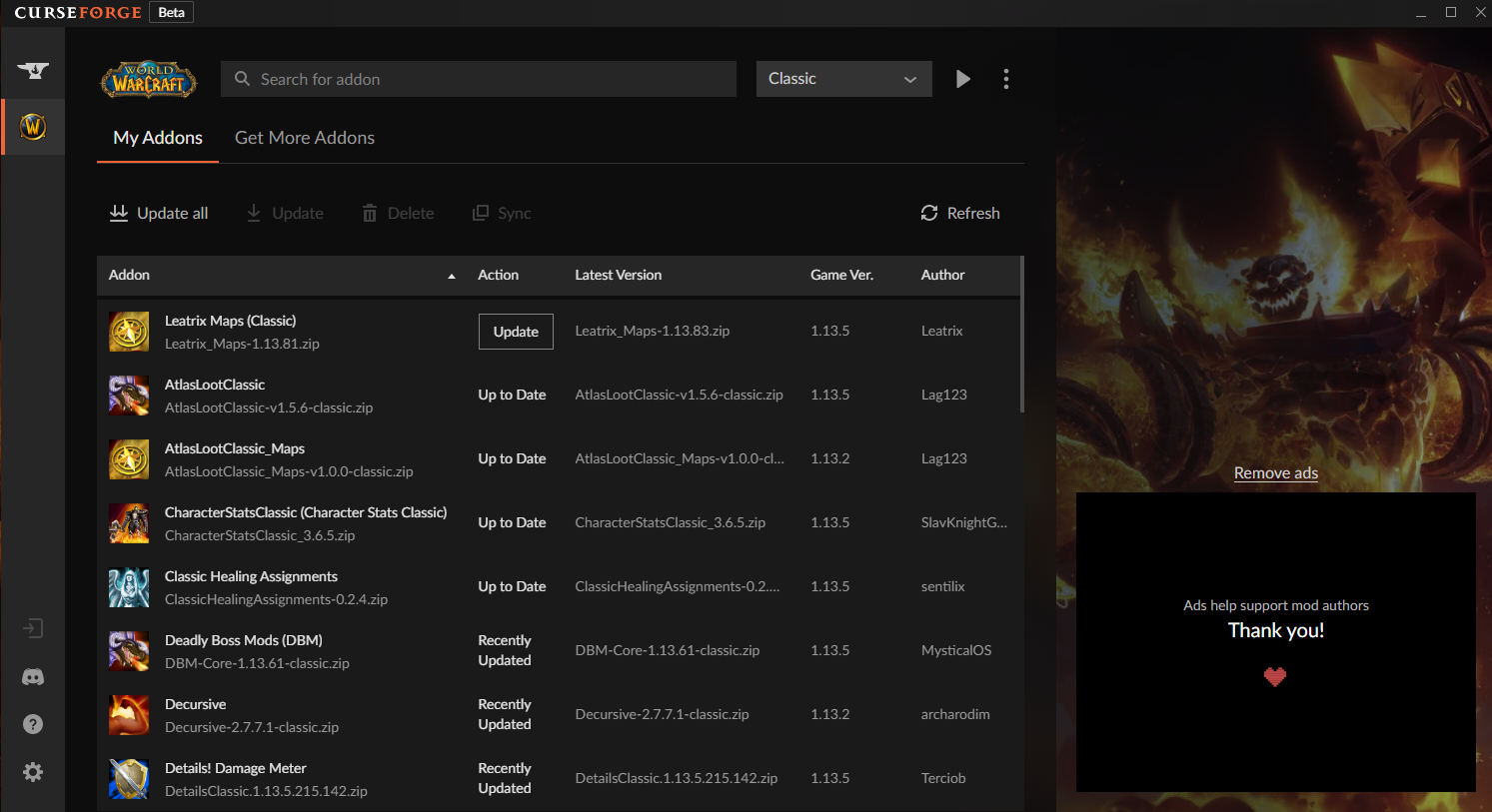The height and width of the screenshot is (812, 1492).
Task: Sort by the Game Ver. column header
Action: tap(841, 275)
